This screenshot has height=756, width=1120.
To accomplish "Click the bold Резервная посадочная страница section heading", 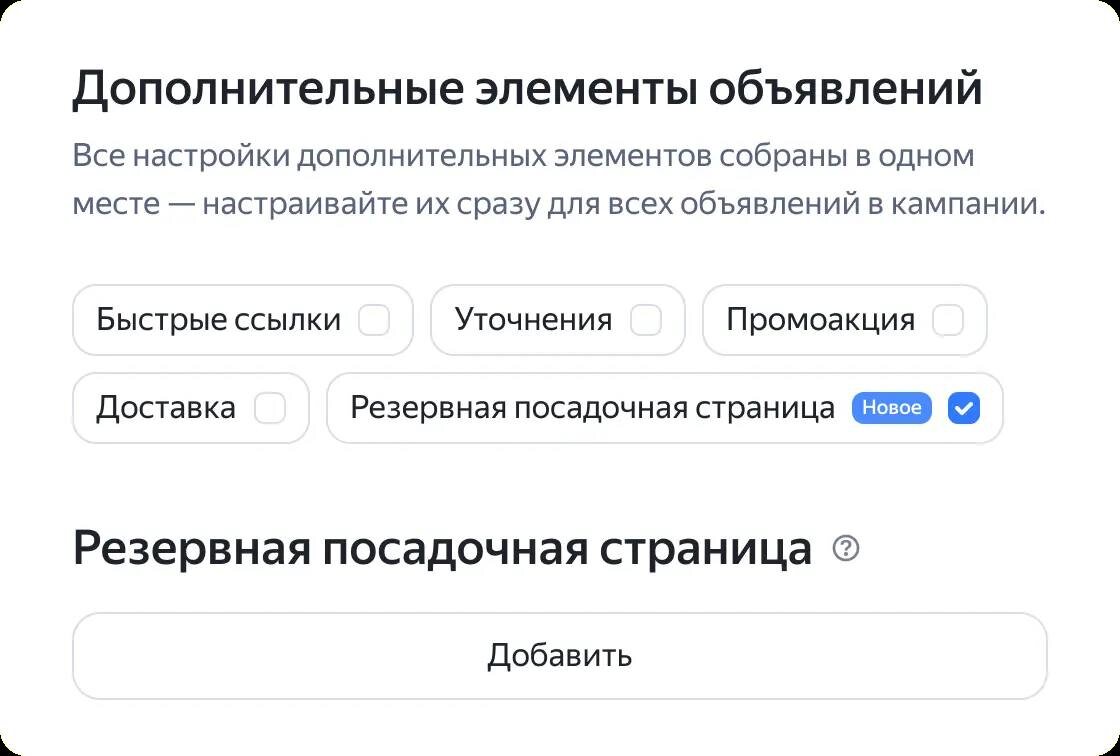I will click(x=442, y=550).
